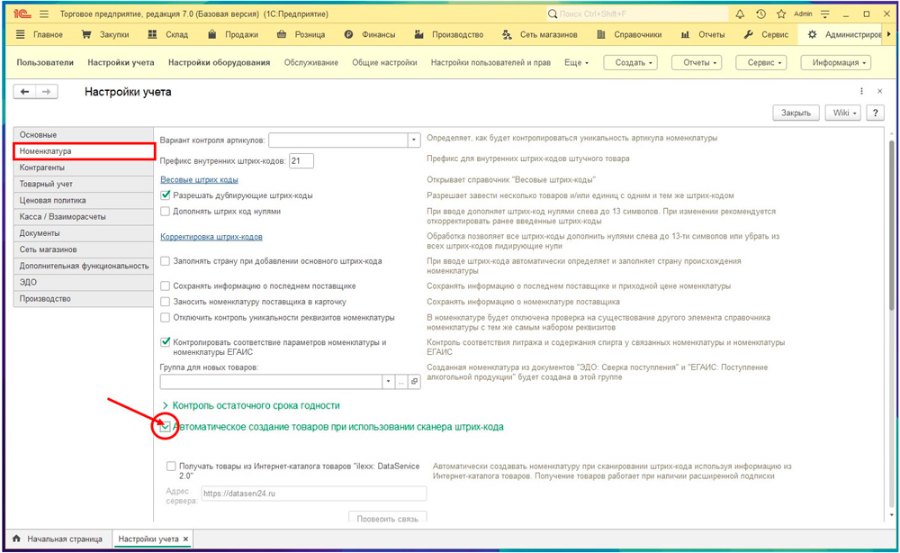Click the Сеть магазинов icon

point(507,34)
